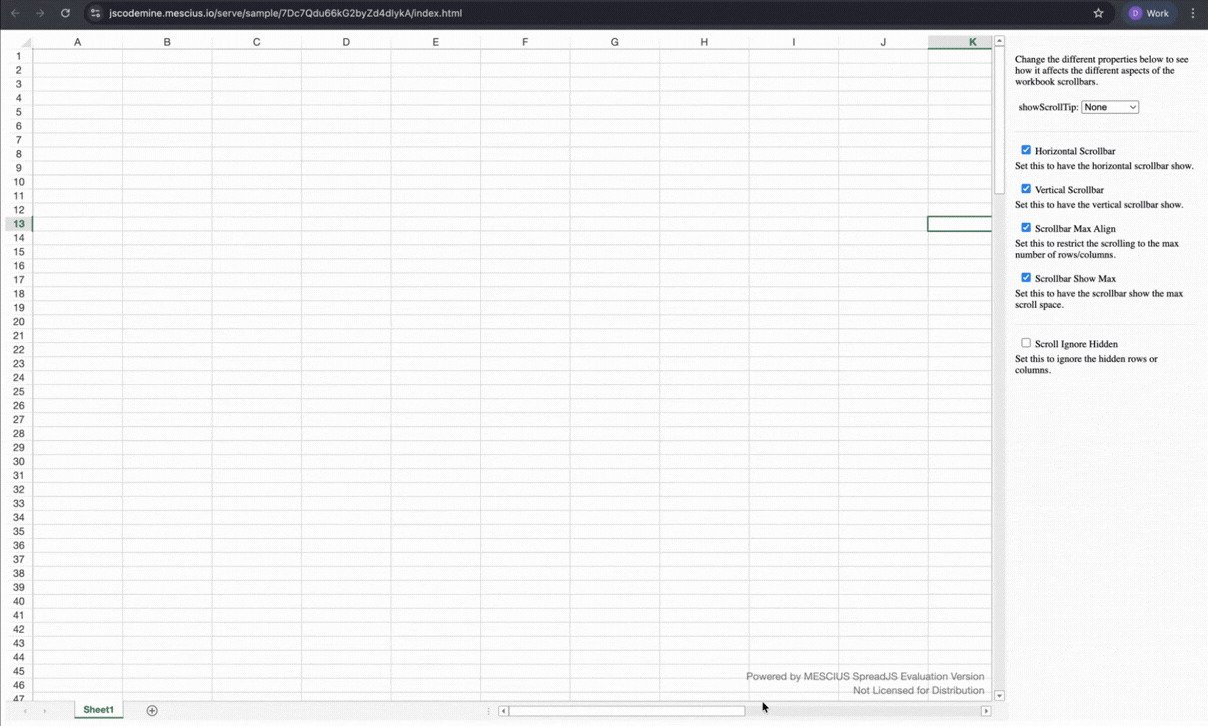Open the showScrollTip dropdown
Image resolution: width=1208 pixels, height=726 pixels.
click(1110, 107)
